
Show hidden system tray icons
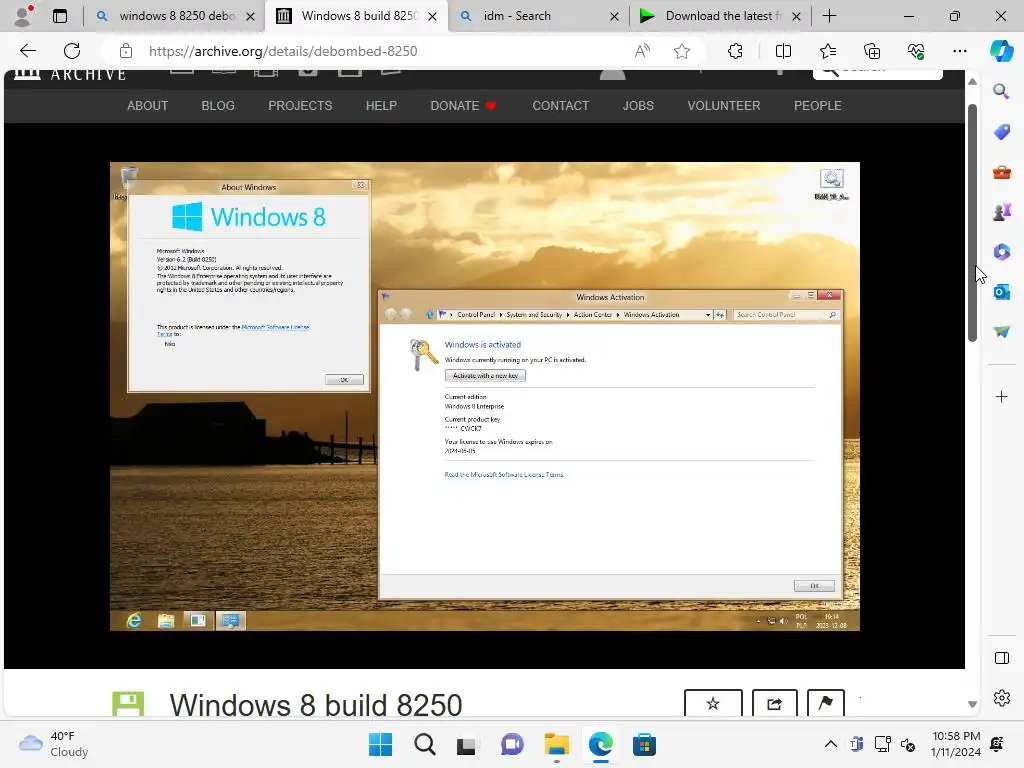[831, 744]
